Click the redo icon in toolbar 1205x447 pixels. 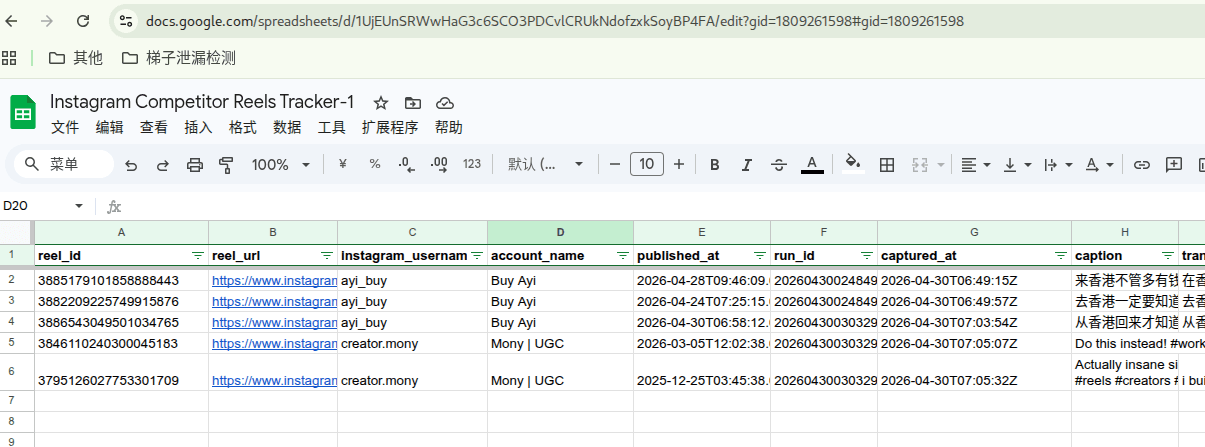point(163,165)
